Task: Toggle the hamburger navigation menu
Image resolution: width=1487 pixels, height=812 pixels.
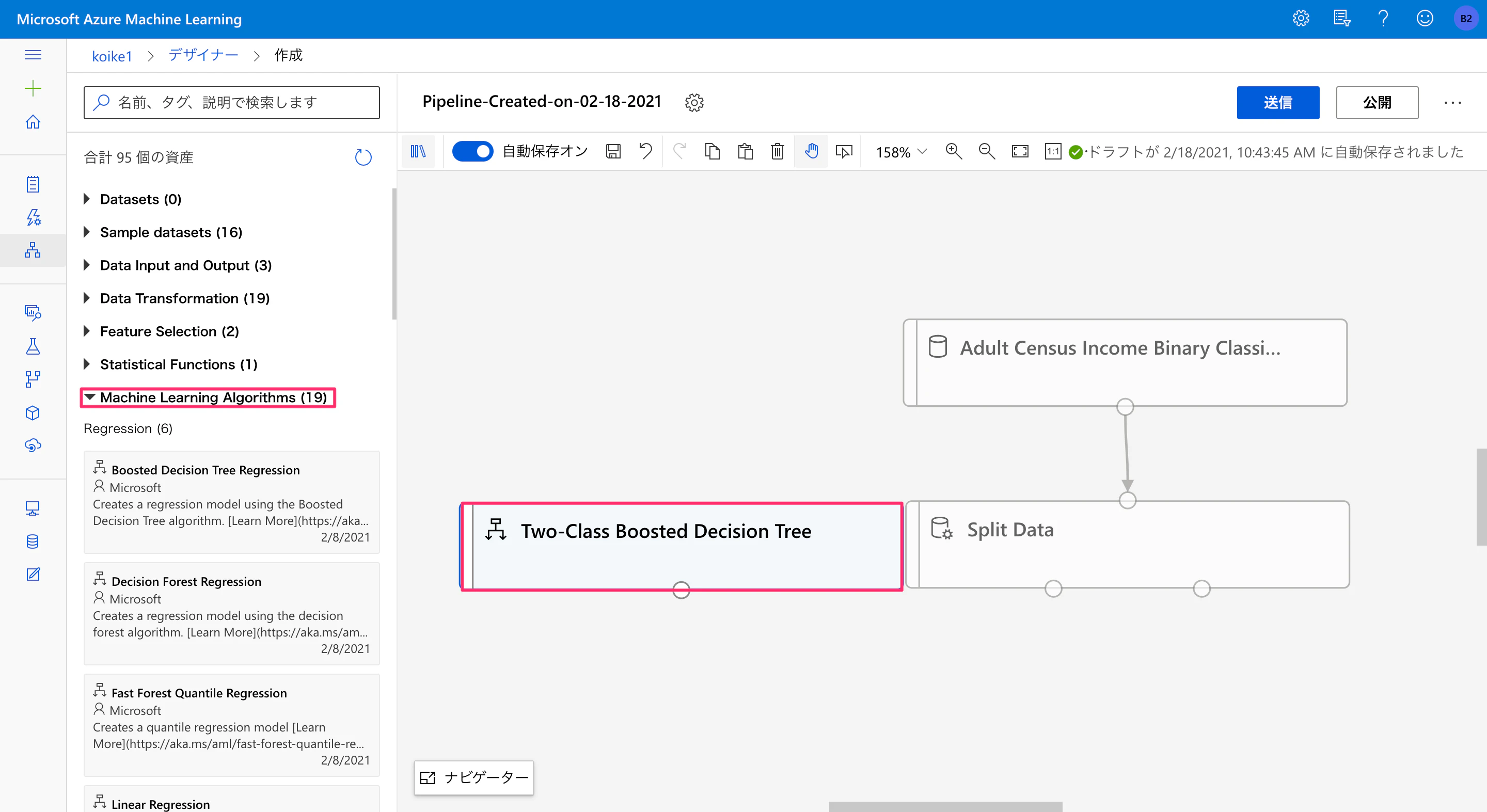Action: click(x=33, y=55)
